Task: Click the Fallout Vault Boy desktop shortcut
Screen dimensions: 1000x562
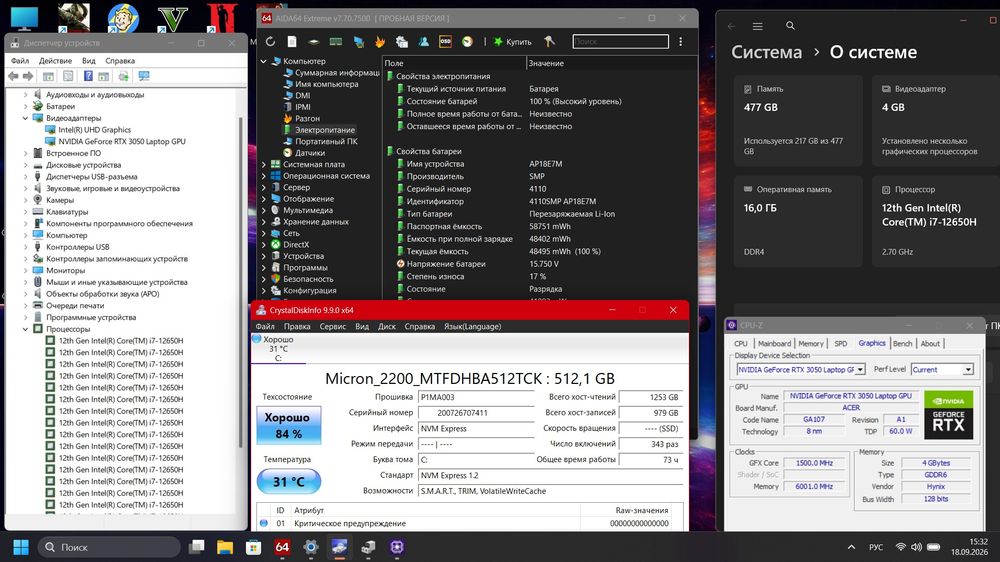Action: coord(123,18)
